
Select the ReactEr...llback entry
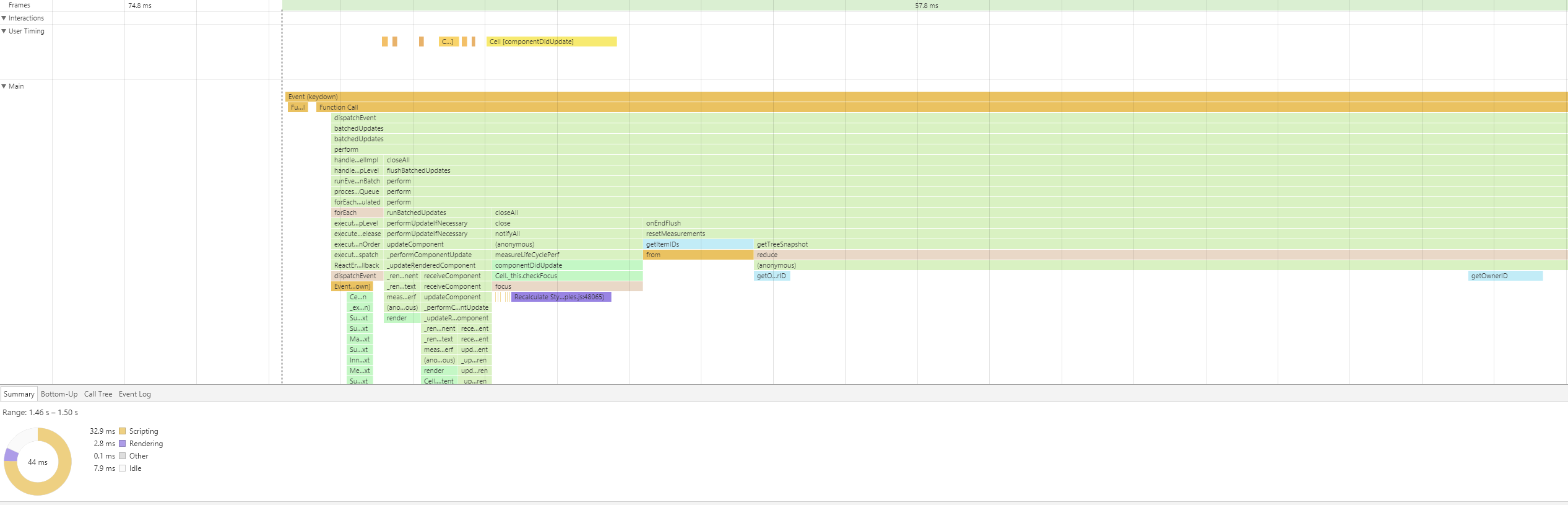click(x=357, y=265)
